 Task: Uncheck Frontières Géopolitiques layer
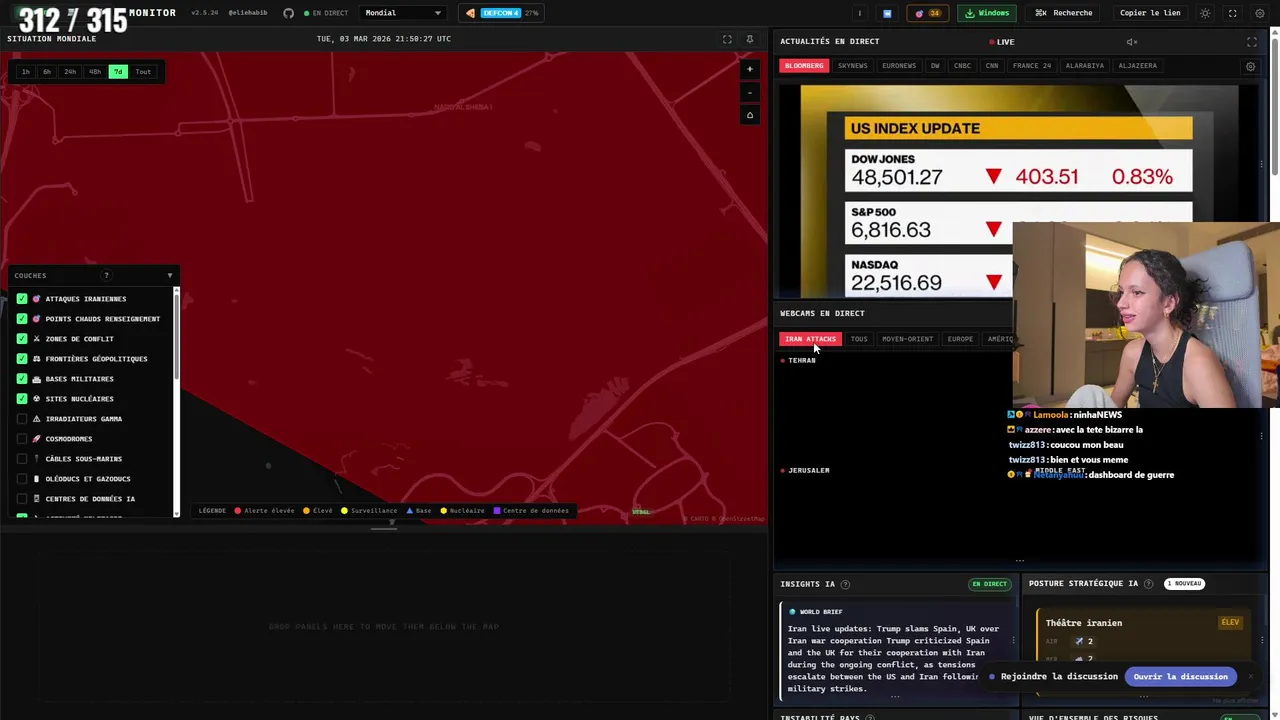pos(22,359)
